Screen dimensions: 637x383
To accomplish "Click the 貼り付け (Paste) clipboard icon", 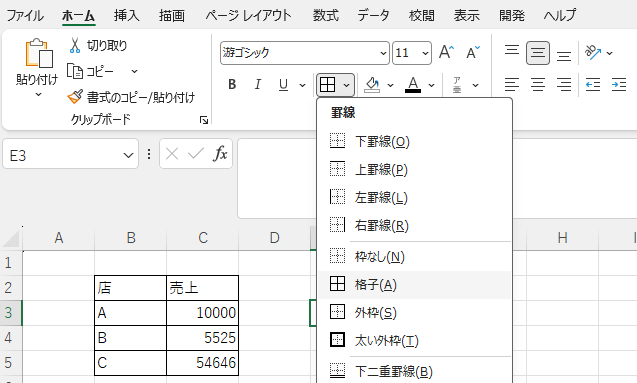I will pyautogui.click(x=39, y=54).
